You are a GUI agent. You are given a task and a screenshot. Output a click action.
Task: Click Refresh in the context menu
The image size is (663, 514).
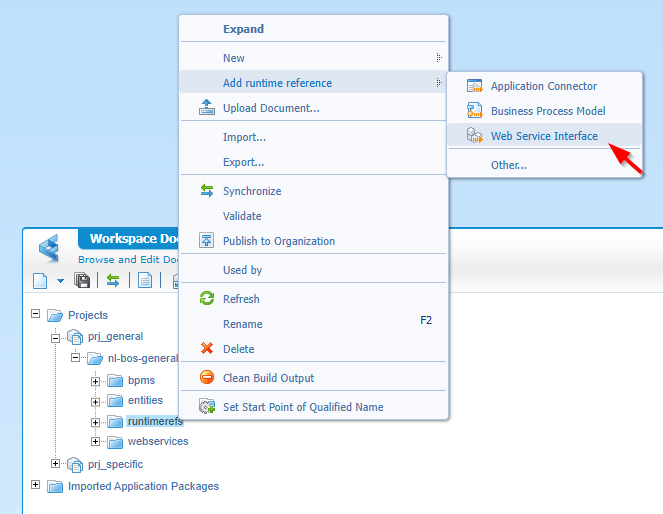241,299
